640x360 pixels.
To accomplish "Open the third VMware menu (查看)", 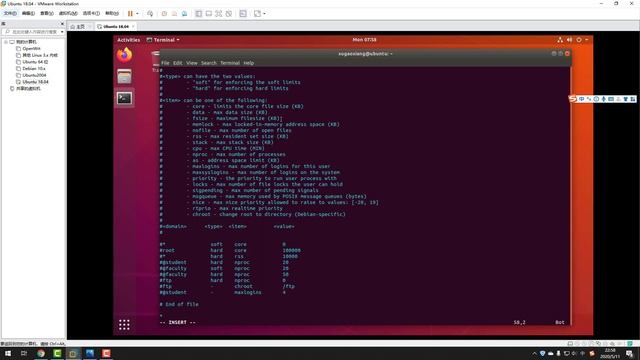I will pos(47,13).
